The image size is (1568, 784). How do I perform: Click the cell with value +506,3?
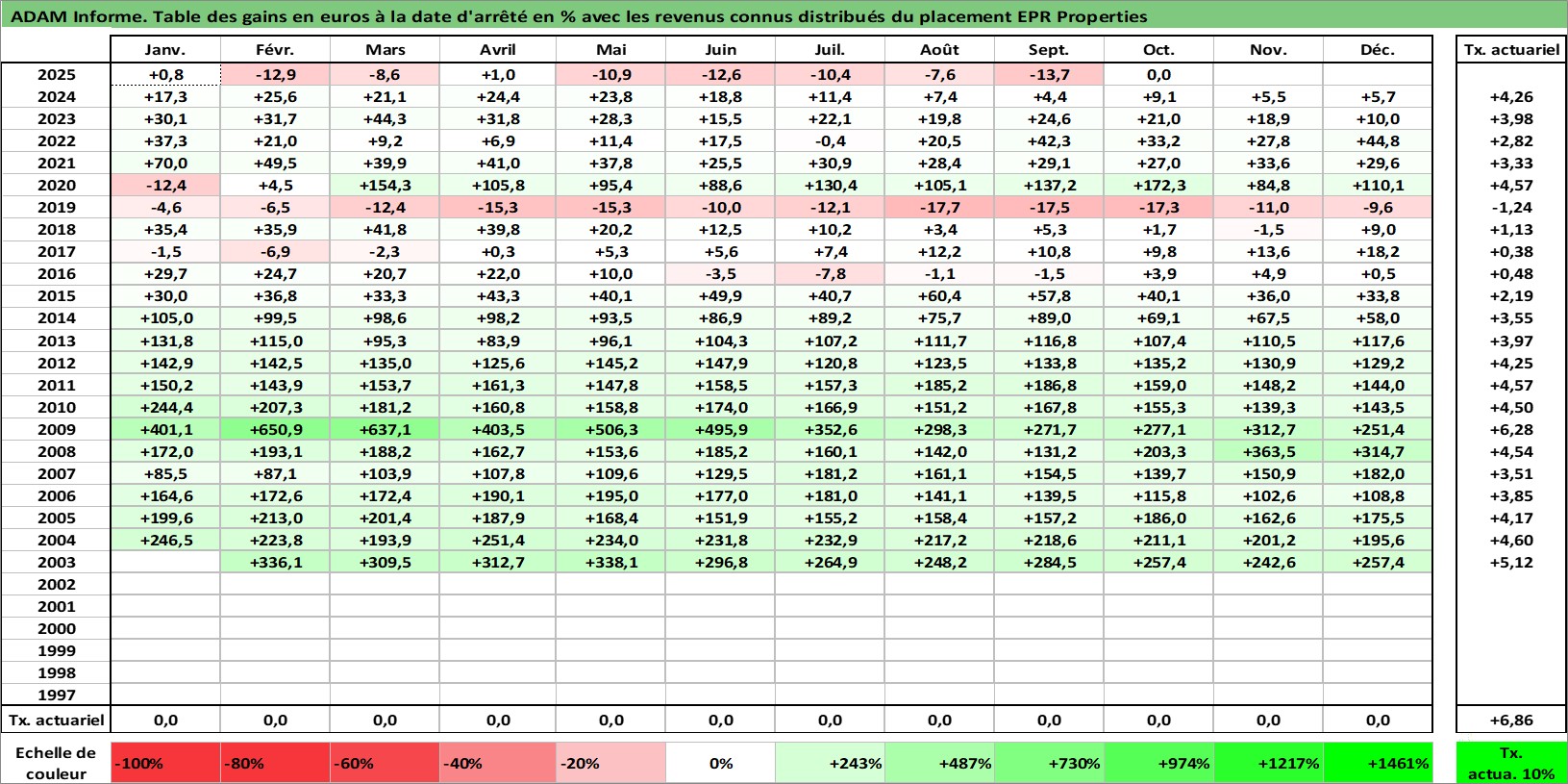point(610,430)
